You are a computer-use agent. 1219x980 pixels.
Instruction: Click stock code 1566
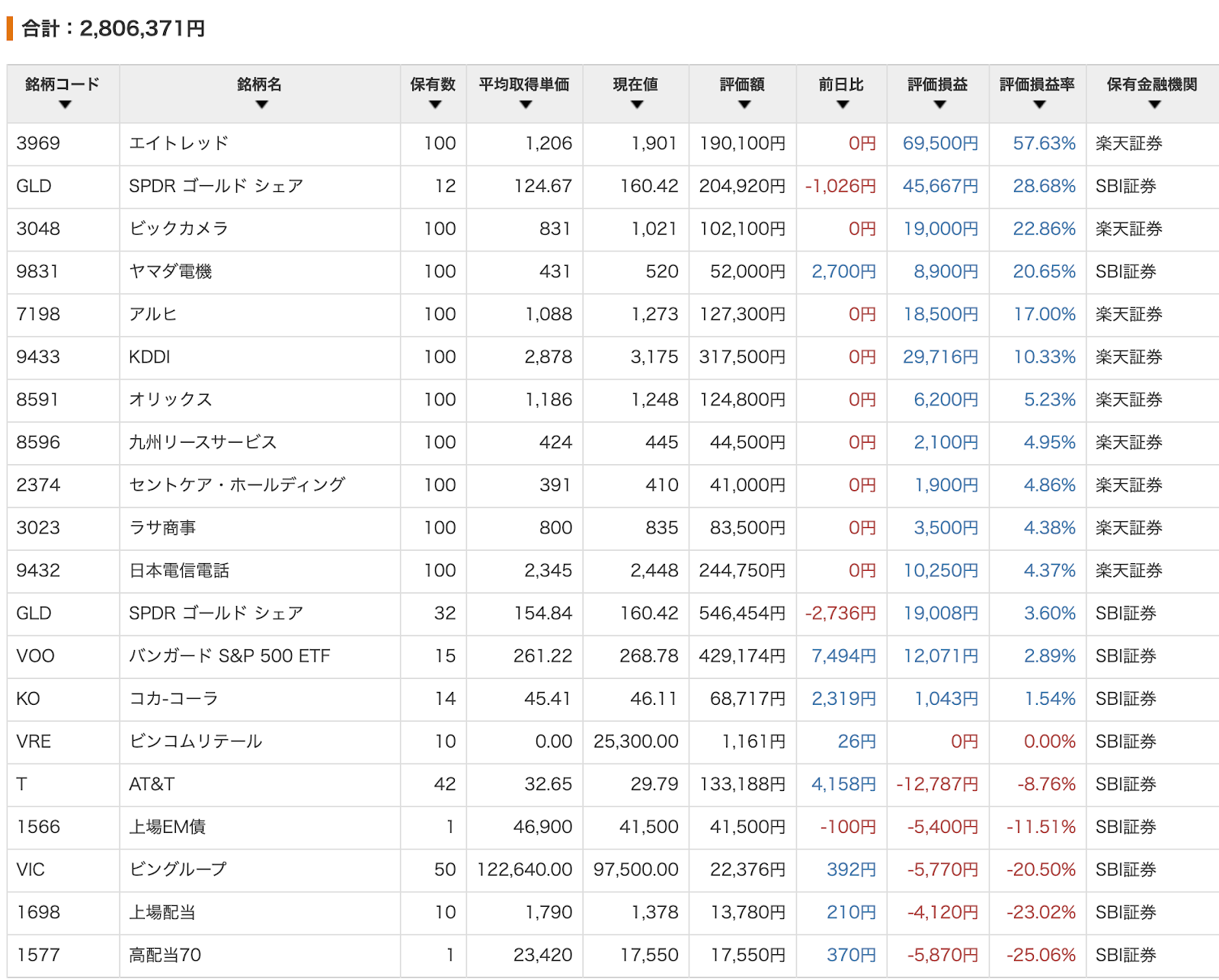pyautogui.click(x=38, y=826)
